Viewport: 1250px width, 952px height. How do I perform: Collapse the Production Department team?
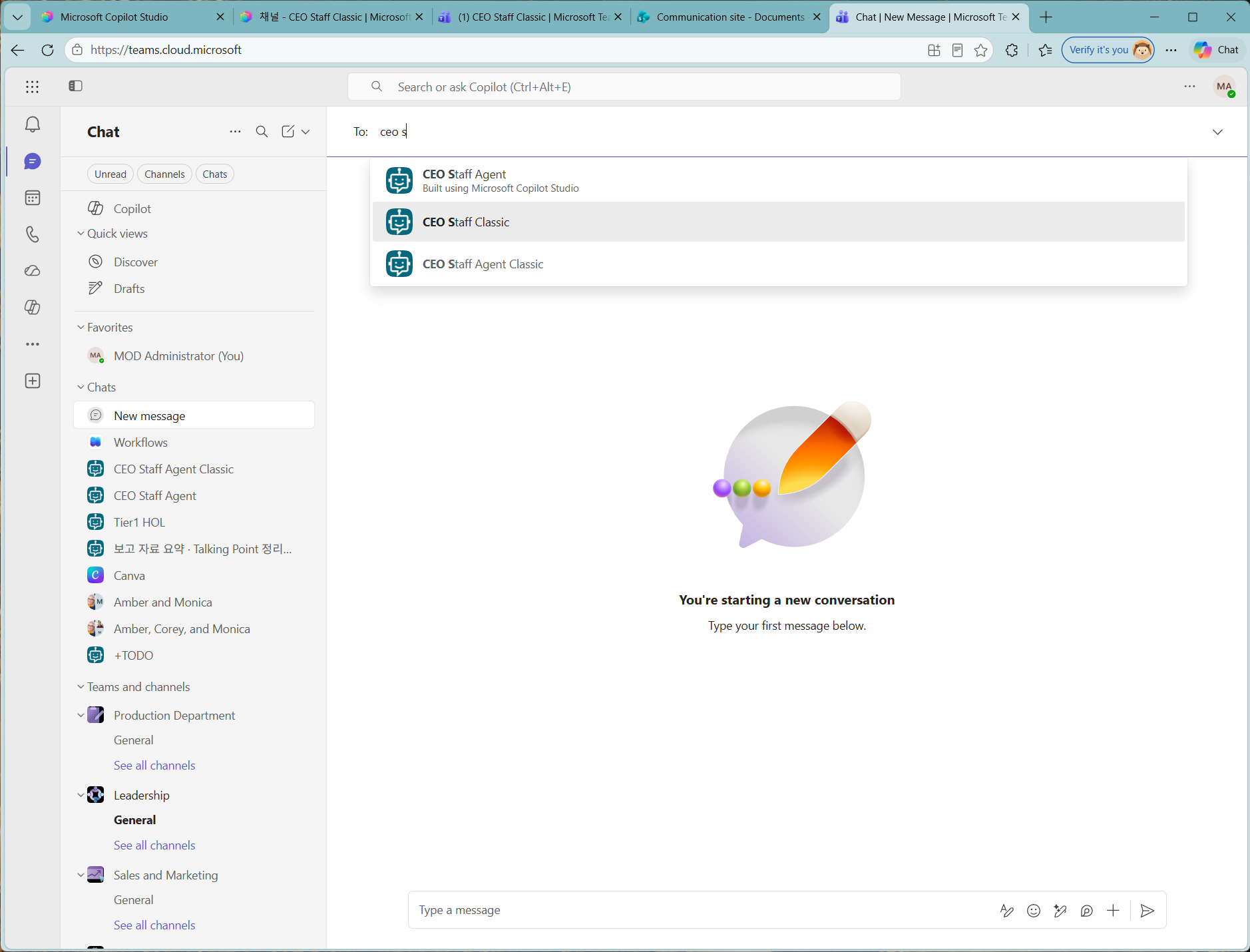tap(81, 716)
